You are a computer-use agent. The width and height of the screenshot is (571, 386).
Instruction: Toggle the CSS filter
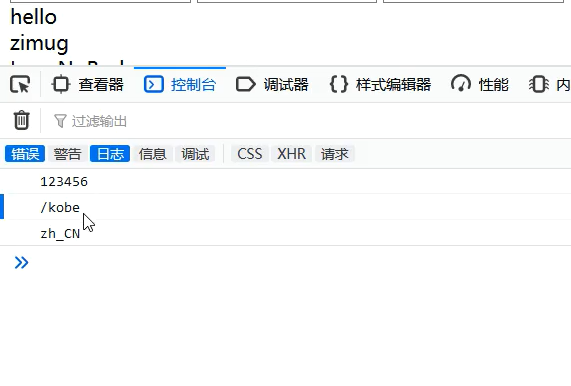coord(250,154)
